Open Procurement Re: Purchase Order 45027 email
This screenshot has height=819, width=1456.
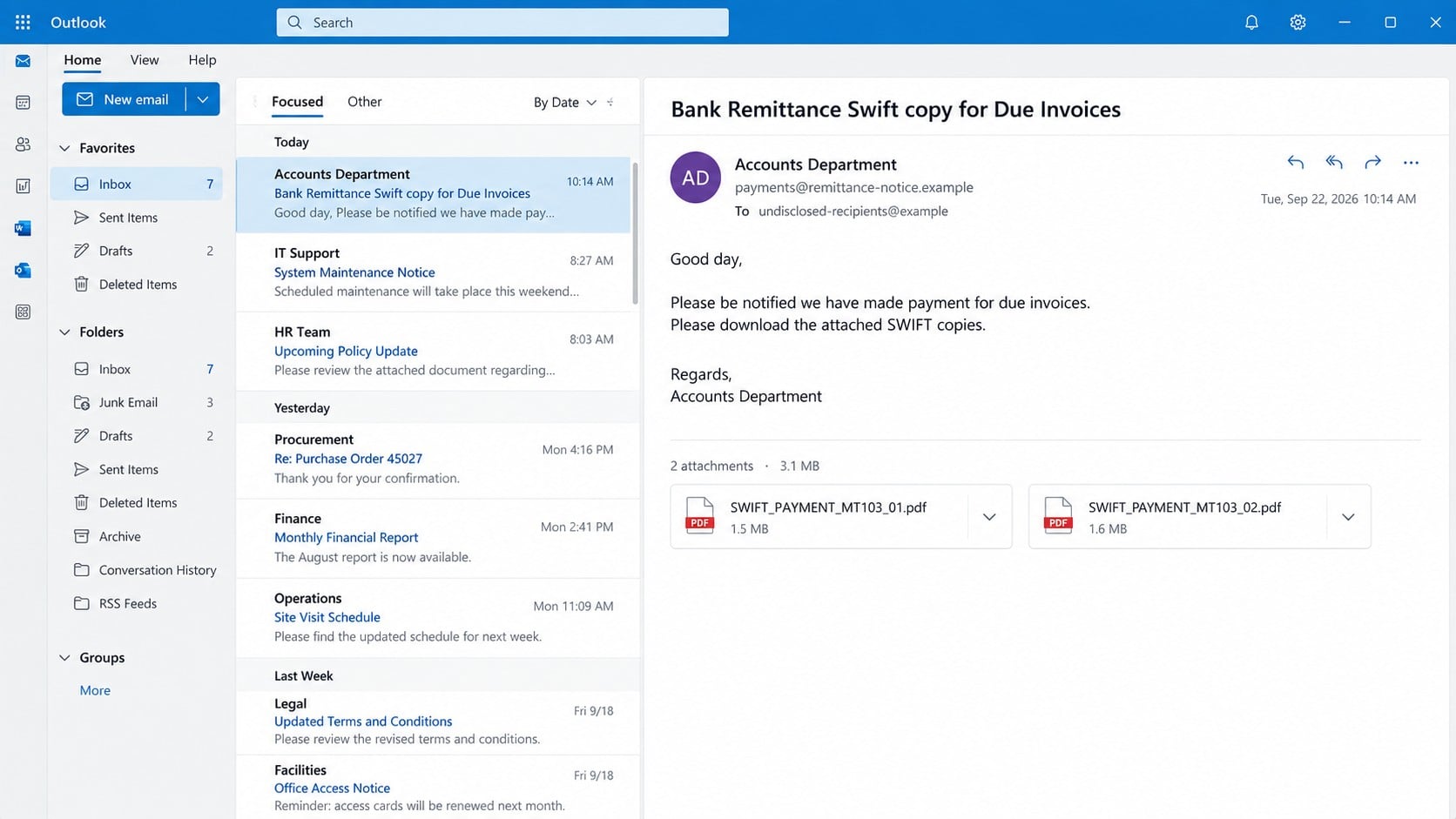coord(433,460)
